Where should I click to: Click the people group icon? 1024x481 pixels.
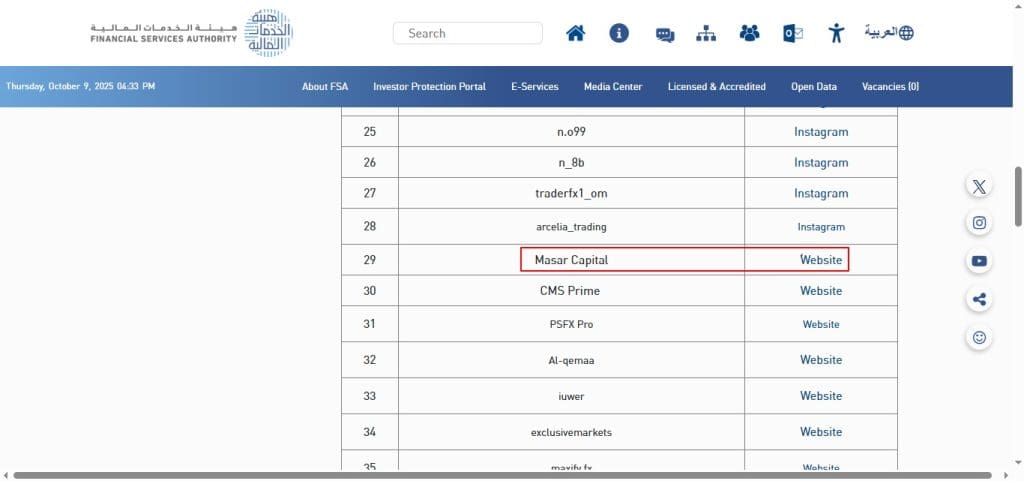tap(749, 33)
